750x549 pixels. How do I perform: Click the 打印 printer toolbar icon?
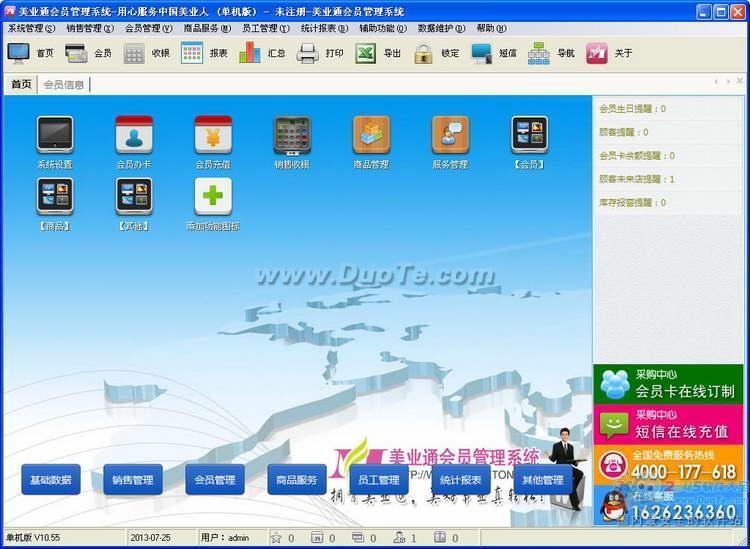(x=308, y=53)
